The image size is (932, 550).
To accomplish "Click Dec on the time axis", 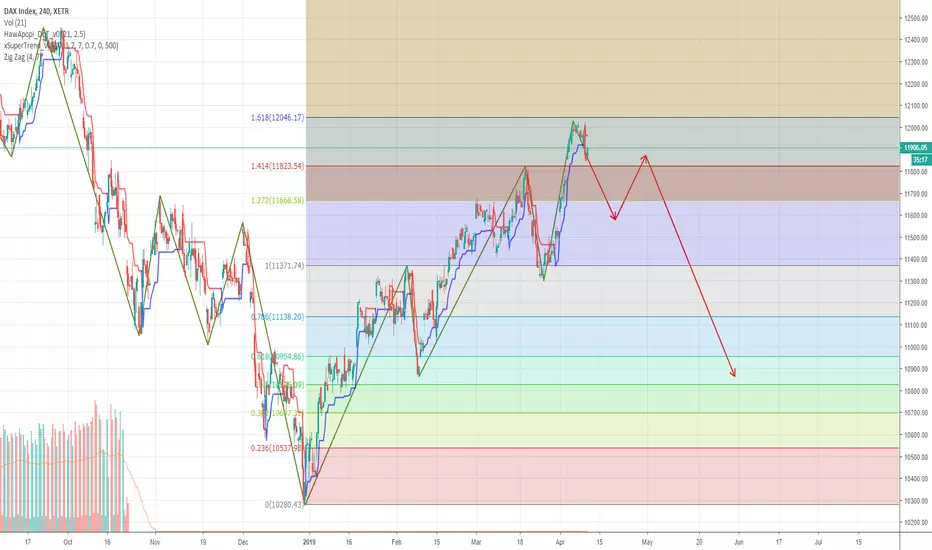I will click(x=243, y=542).
